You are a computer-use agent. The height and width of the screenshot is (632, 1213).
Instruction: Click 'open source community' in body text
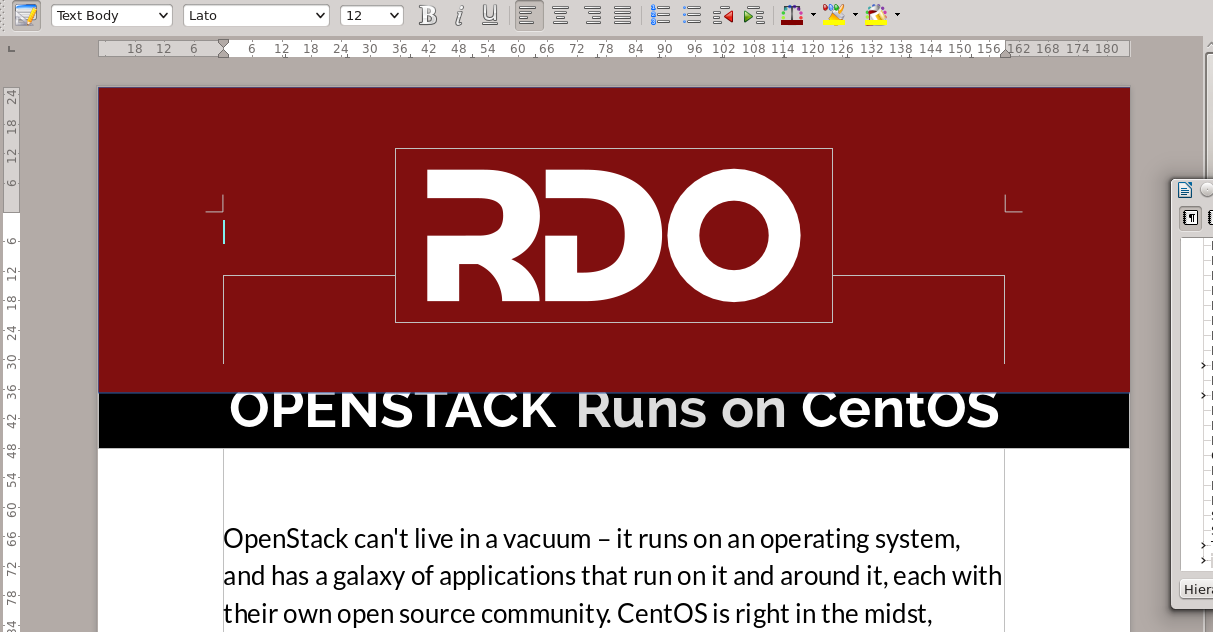click(473, 613)
